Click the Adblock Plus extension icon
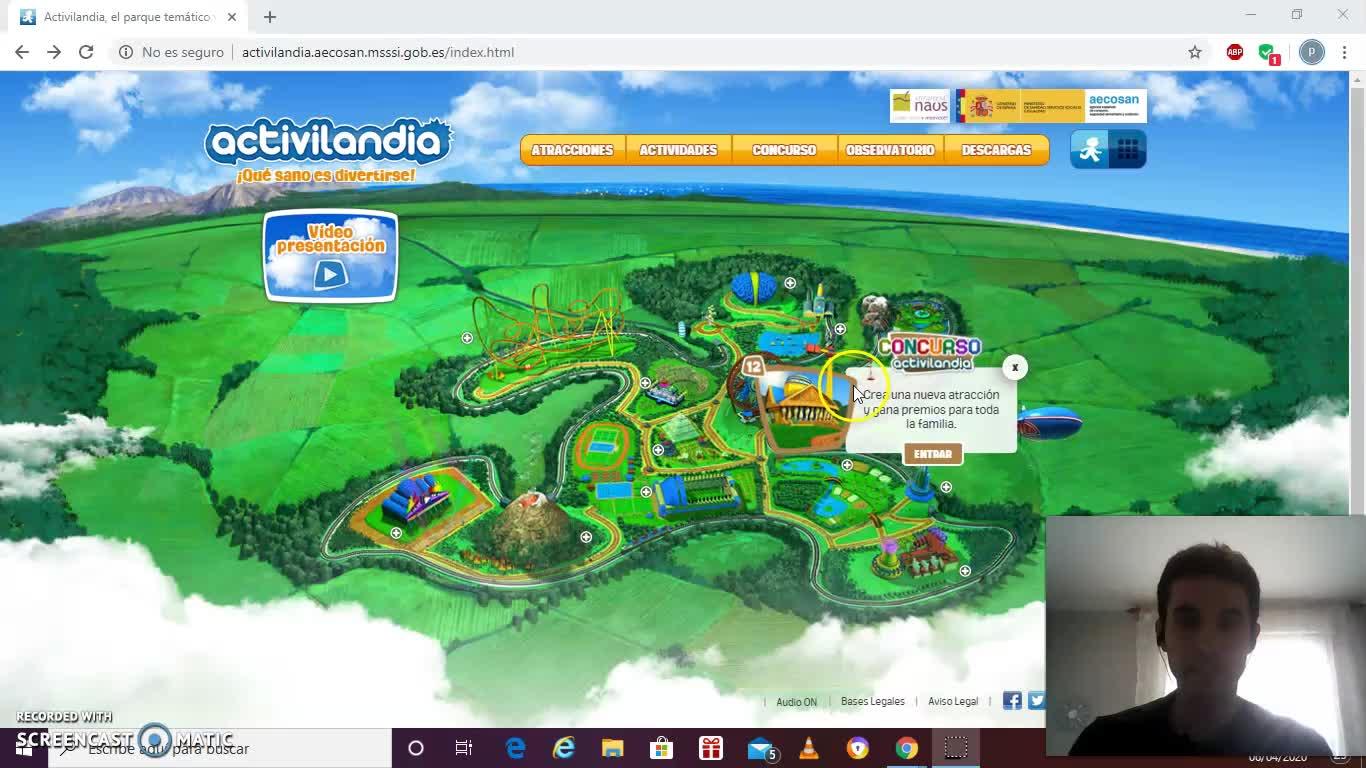 click(x=1235, y=52)
